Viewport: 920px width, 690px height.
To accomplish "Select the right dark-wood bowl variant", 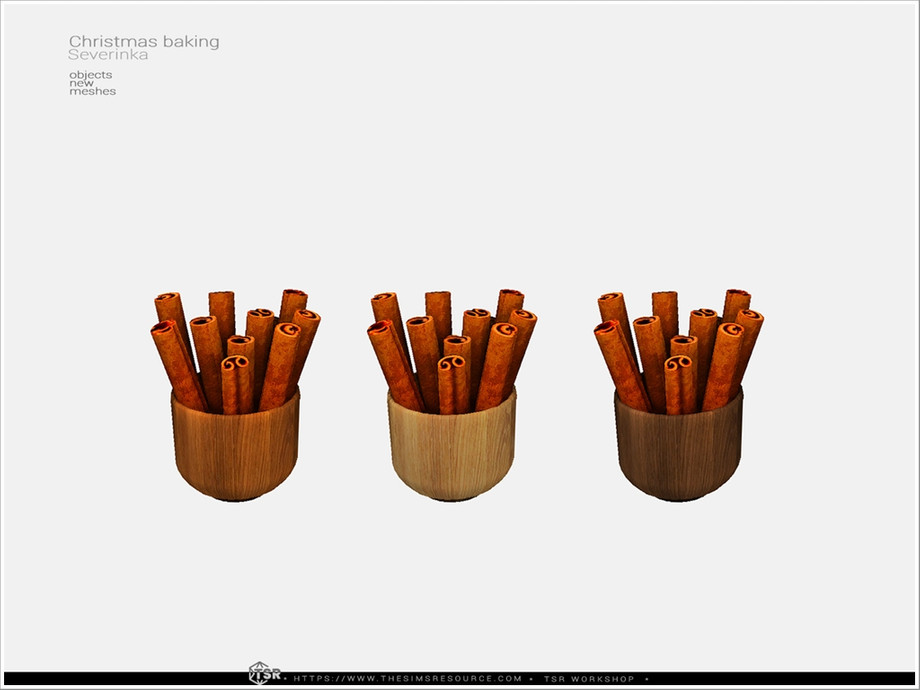I will click(x=678, y=450).
